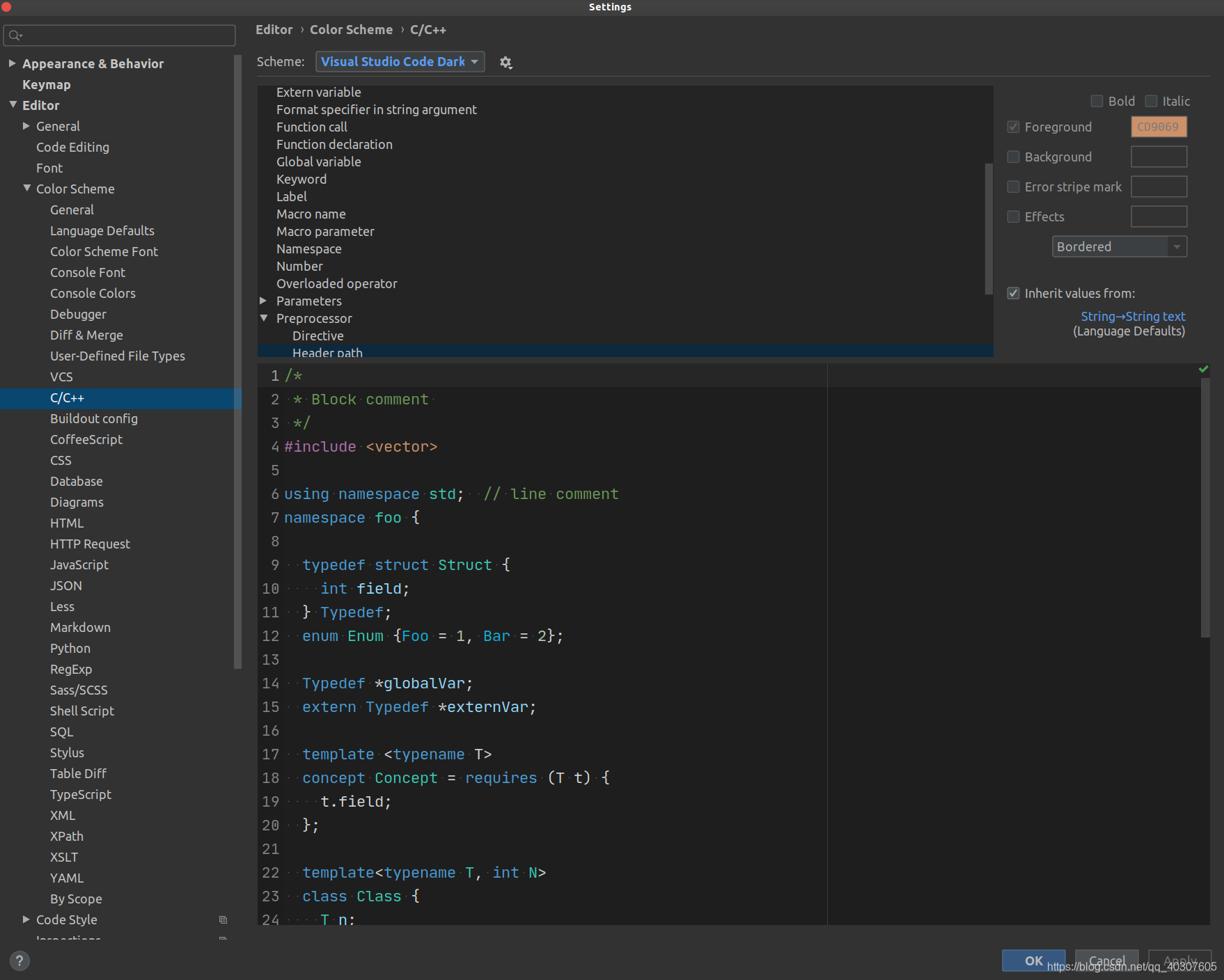Expand the Parameters group in the element list

(x=263, y=301)
